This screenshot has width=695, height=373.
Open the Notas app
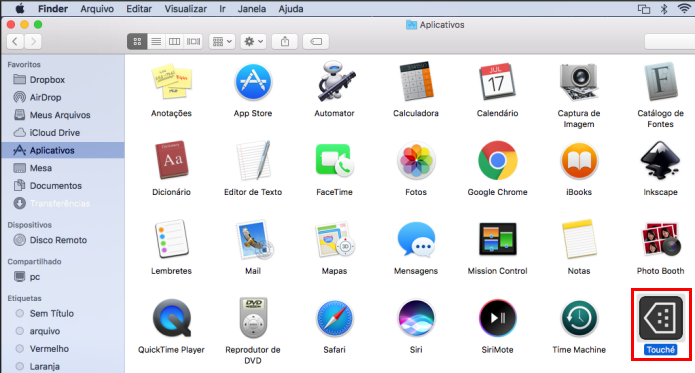pos(579,239)
